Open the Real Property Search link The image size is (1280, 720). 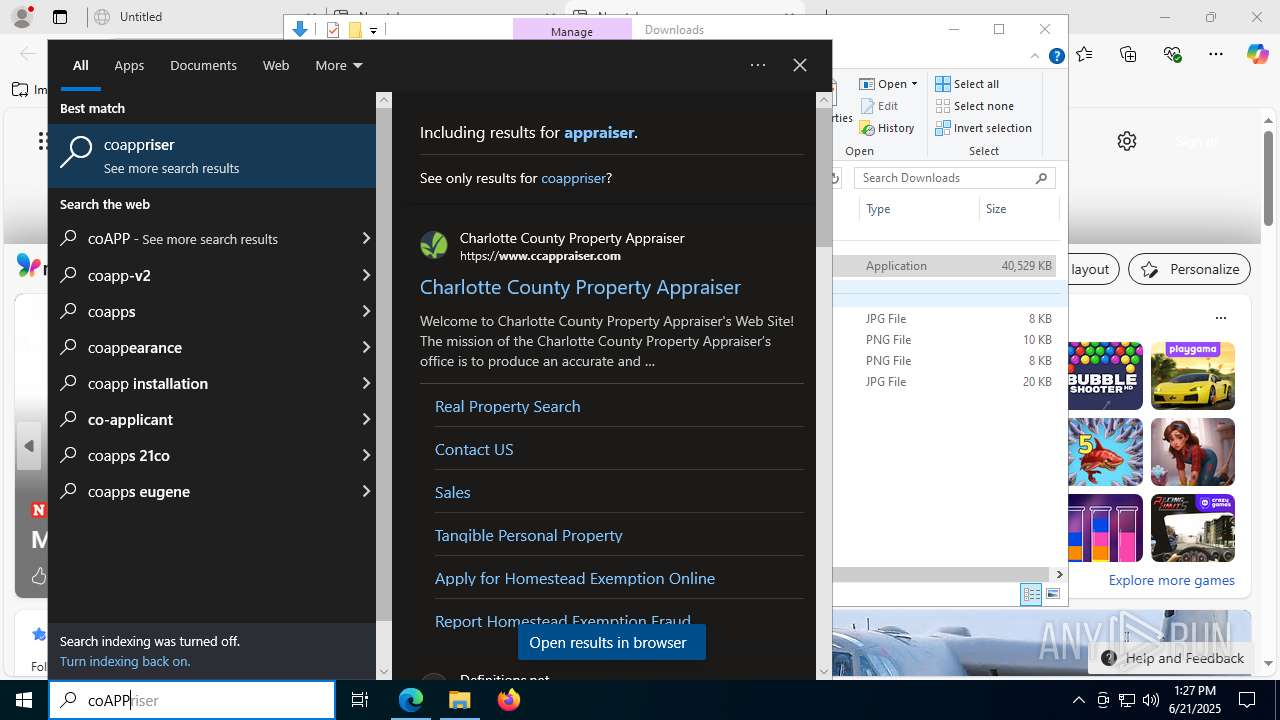(x=507, y=406)
